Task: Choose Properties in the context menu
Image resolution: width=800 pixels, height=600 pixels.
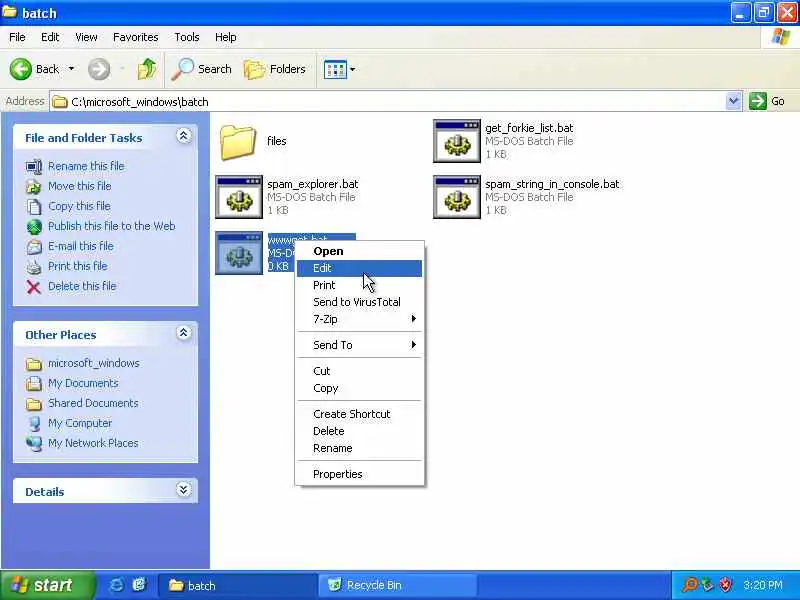Action: [x=360, y=474]
